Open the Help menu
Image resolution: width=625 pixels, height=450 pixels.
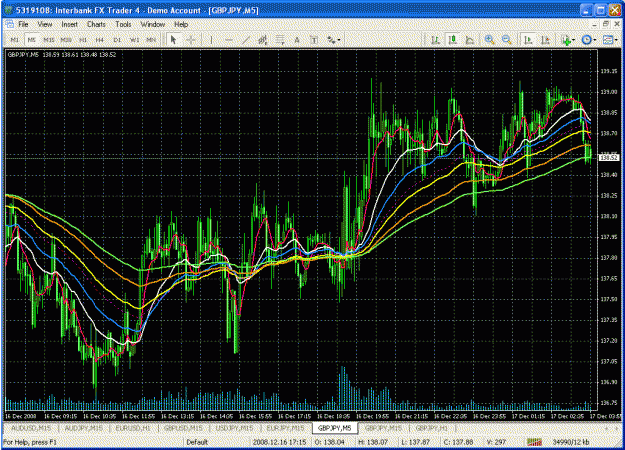[x=181, y=24]
